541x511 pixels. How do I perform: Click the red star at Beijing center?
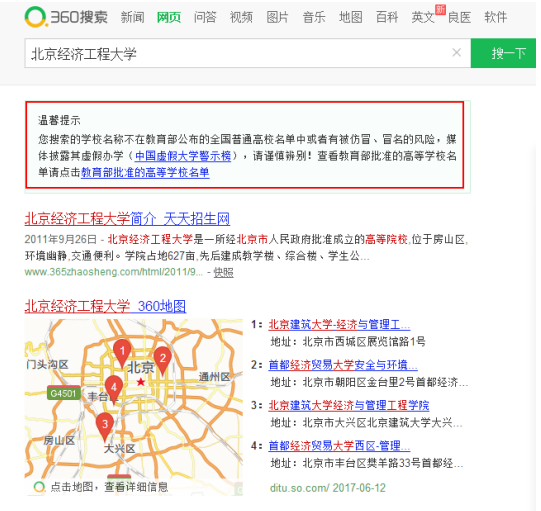pyautogui.click(x=140, y=382)
